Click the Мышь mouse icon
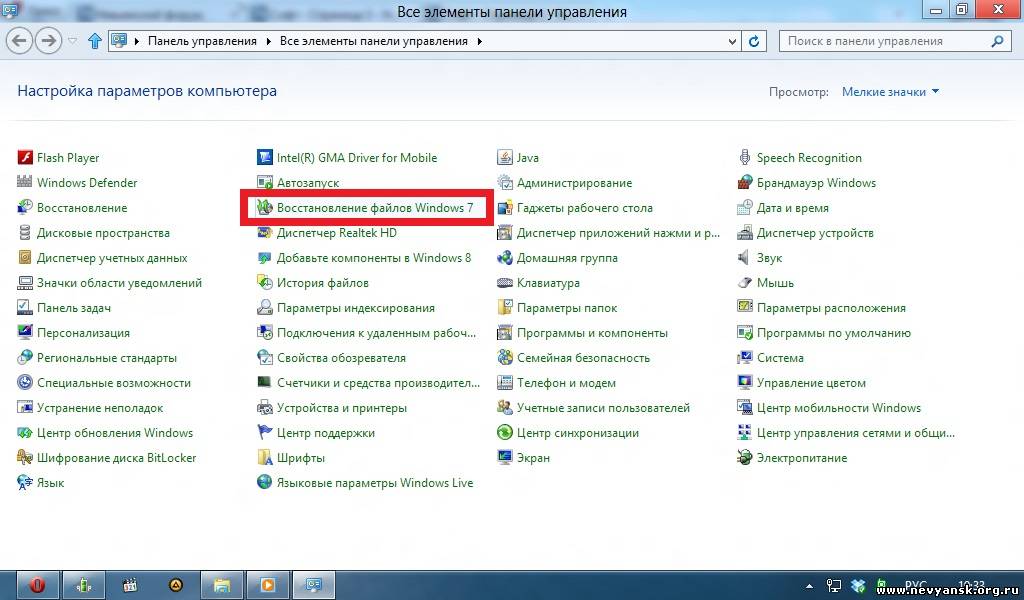1024x600 pixels. click(744, 283)
